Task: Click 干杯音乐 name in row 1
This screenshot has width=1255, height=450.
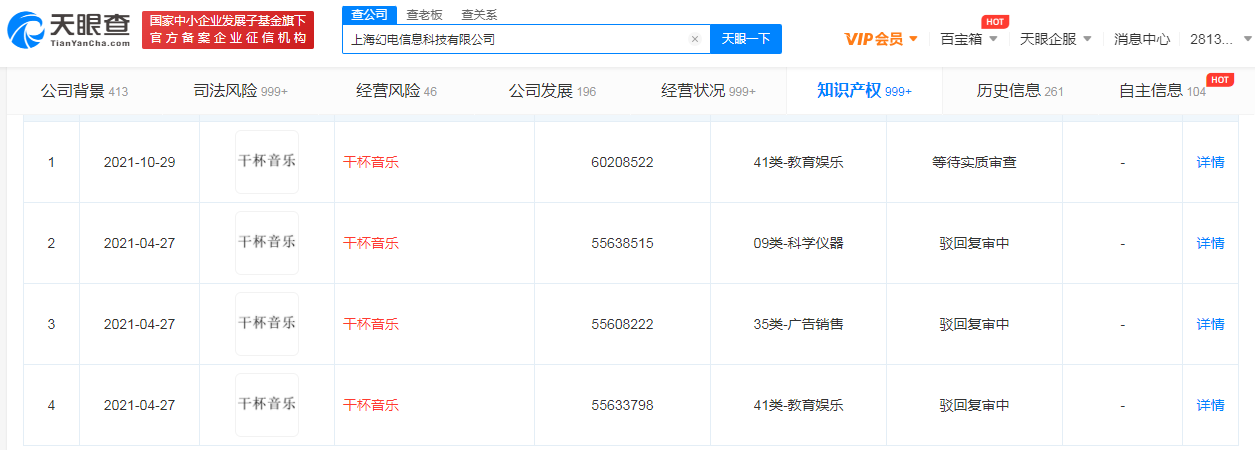Action: (371, 162)
